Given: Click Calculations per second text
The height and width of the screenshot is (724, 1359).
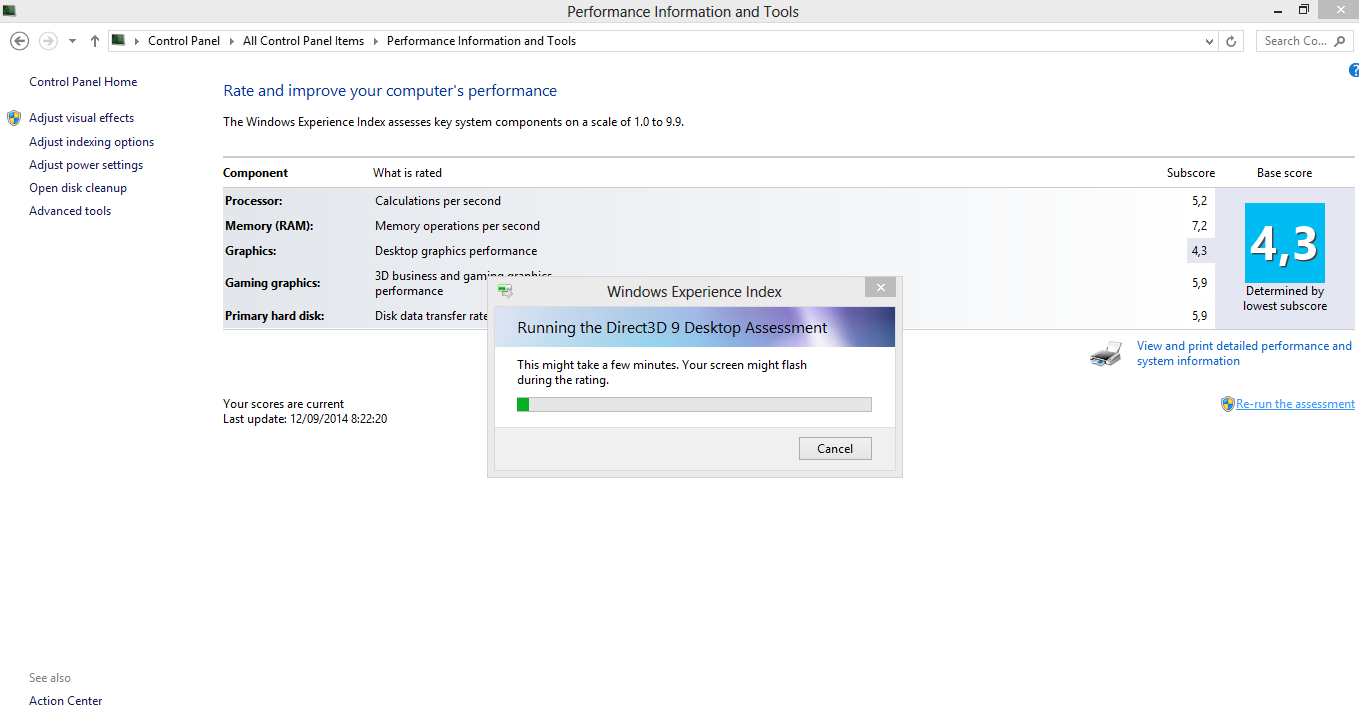Looking at the screenshot, I should [x=438, y=201].
